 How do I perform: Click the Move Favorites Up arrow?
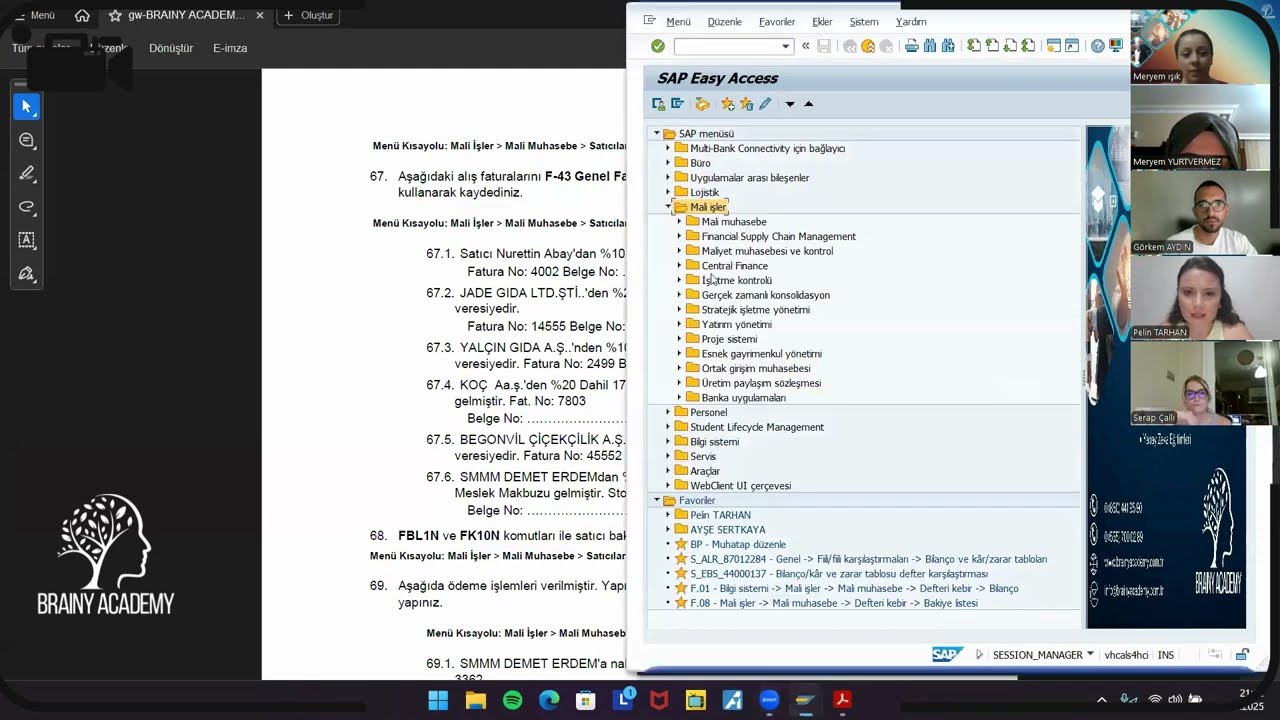tap(809, 104)
